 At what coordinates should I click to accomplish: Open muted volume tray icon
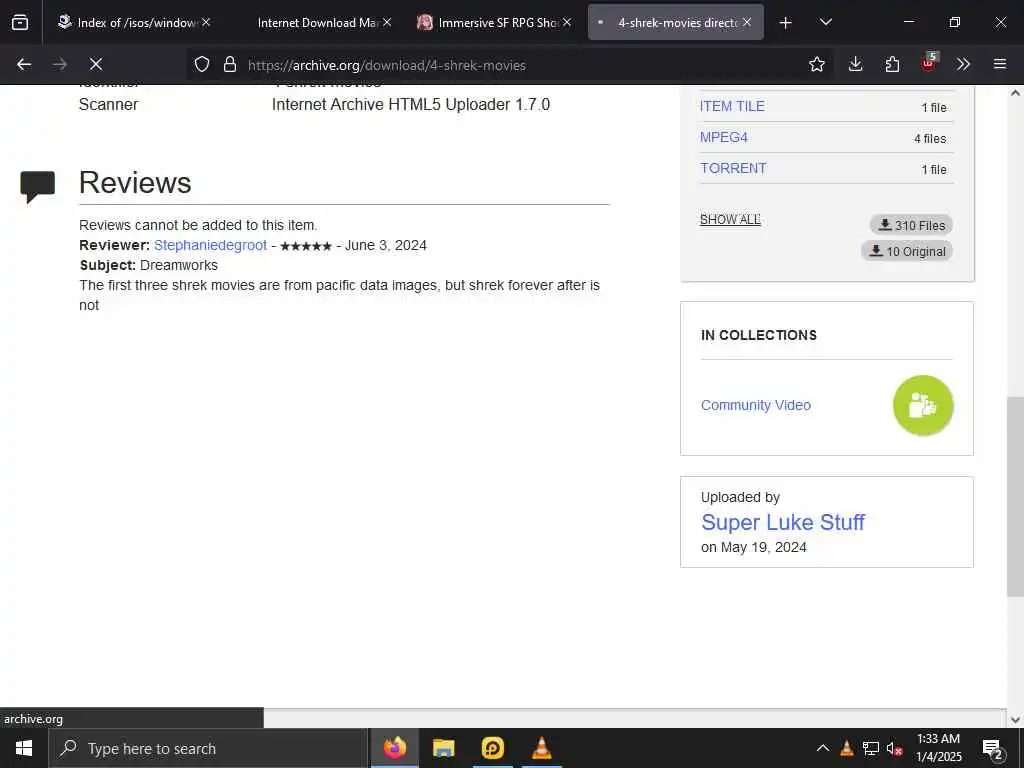pos(895,749)
